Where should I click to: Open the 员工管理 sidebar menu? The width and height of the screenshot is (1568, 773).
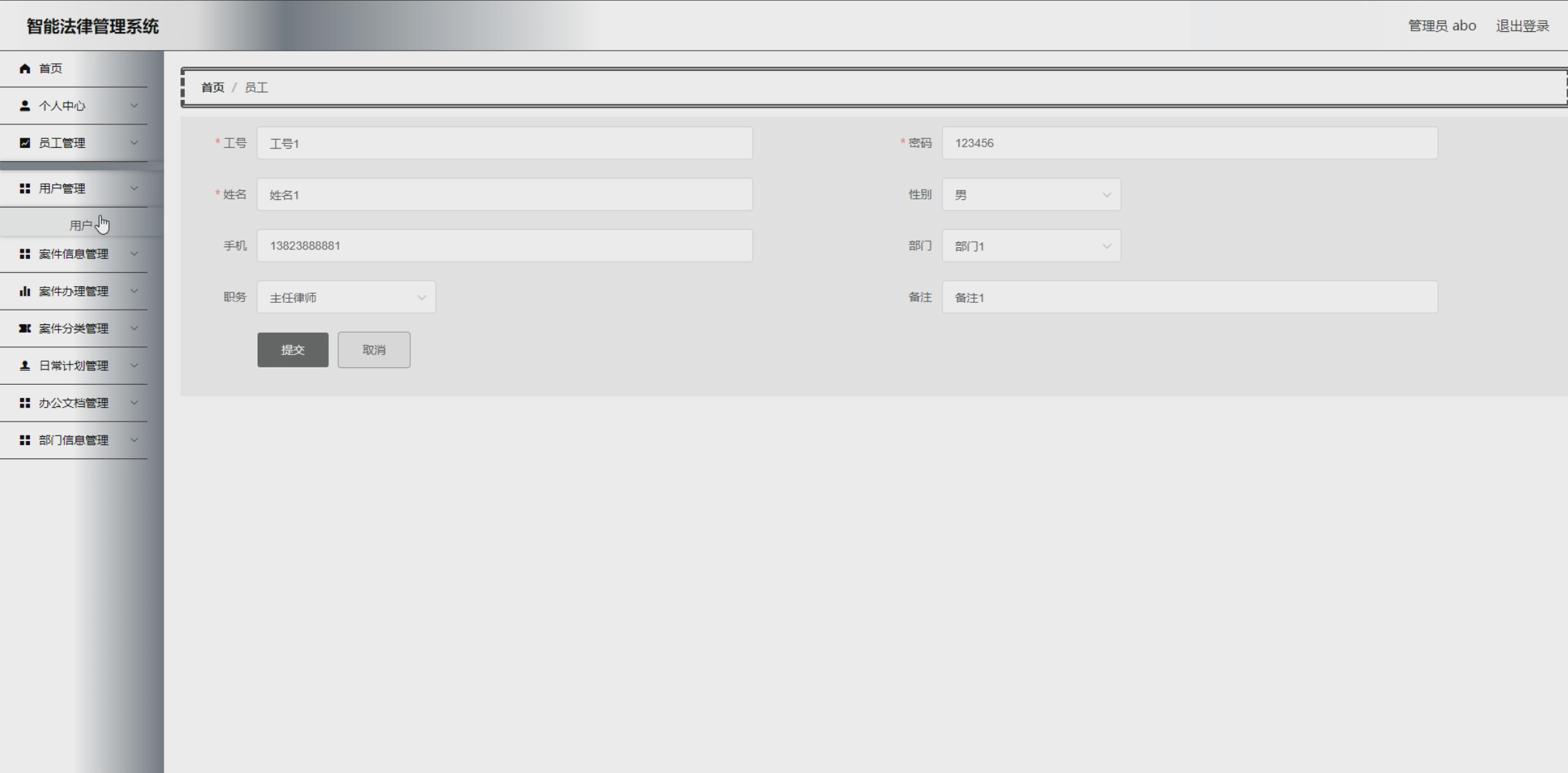pos(62,143)
